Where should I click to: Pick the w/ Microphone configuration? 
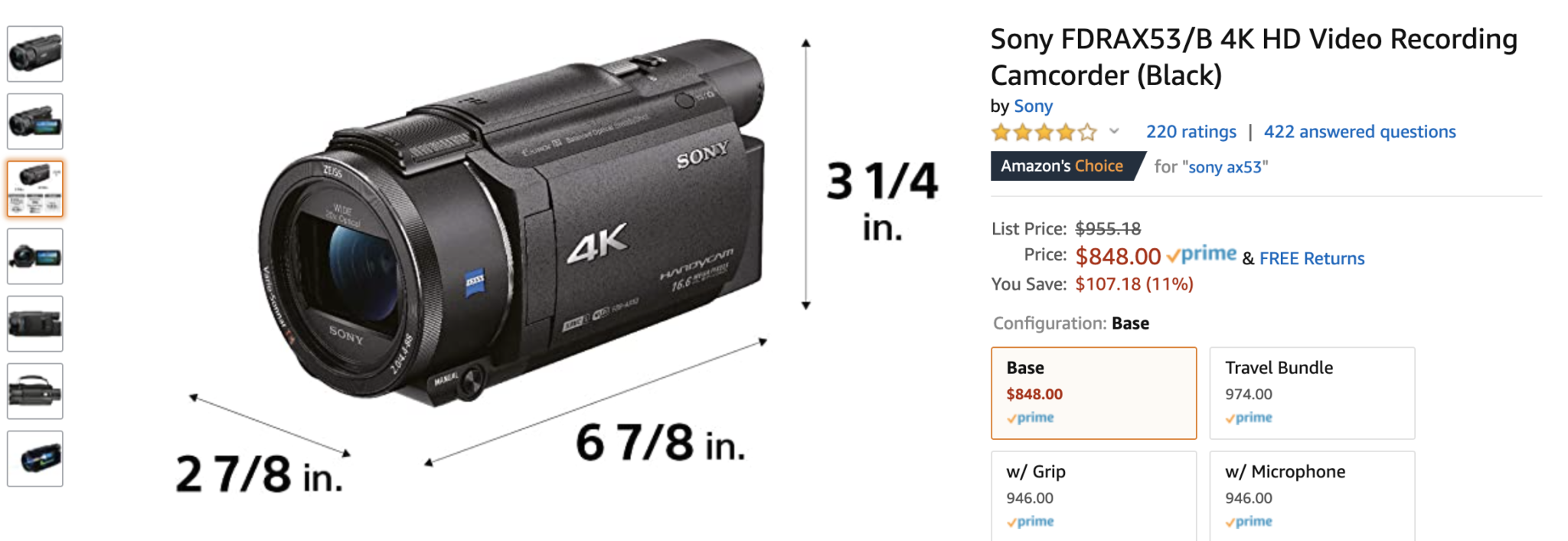pos(1312,496)
